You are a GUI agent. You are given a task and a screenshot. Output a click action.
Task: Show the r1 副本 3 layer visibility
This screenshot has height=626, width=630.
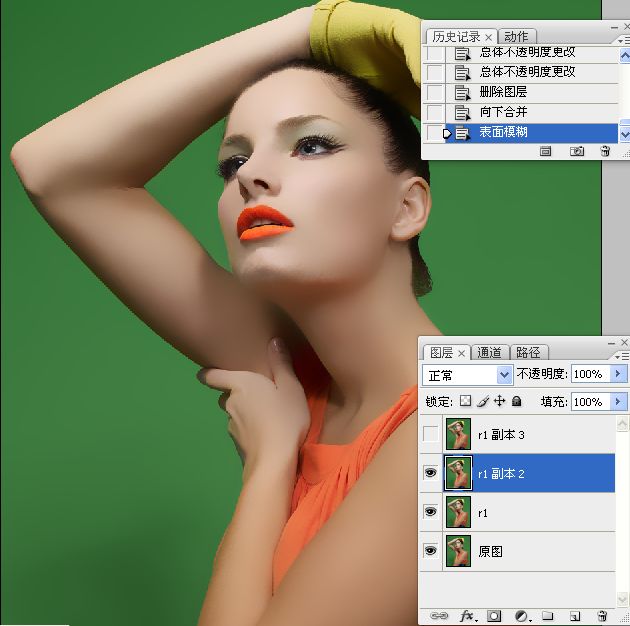pos(430,434)
